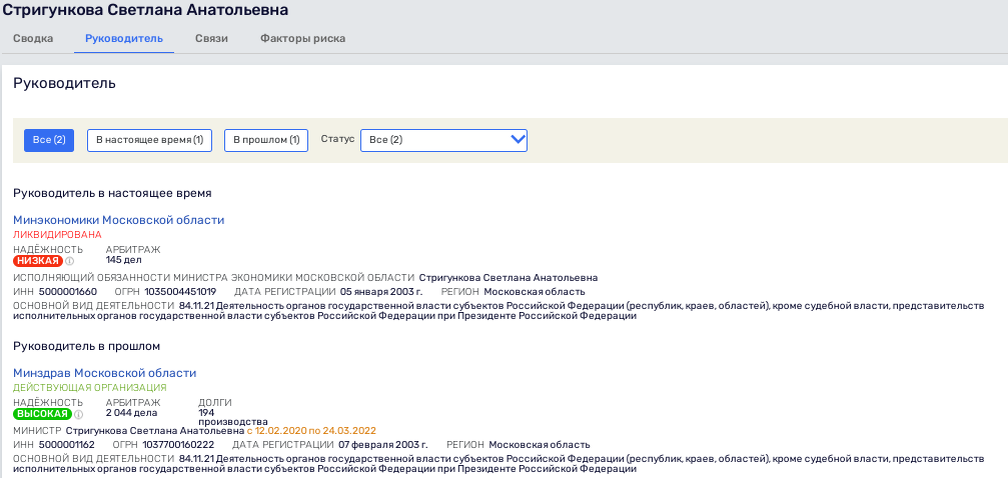Open info icon next to НИЗКАЯ rating
The width and height of the screenshot is (1008, 478).
[70, 261]
